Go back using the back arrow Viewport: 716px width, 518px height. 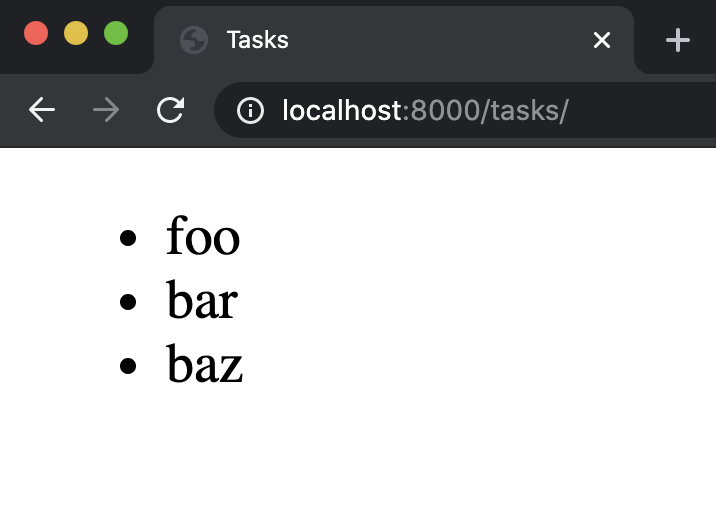coord(42,110)
